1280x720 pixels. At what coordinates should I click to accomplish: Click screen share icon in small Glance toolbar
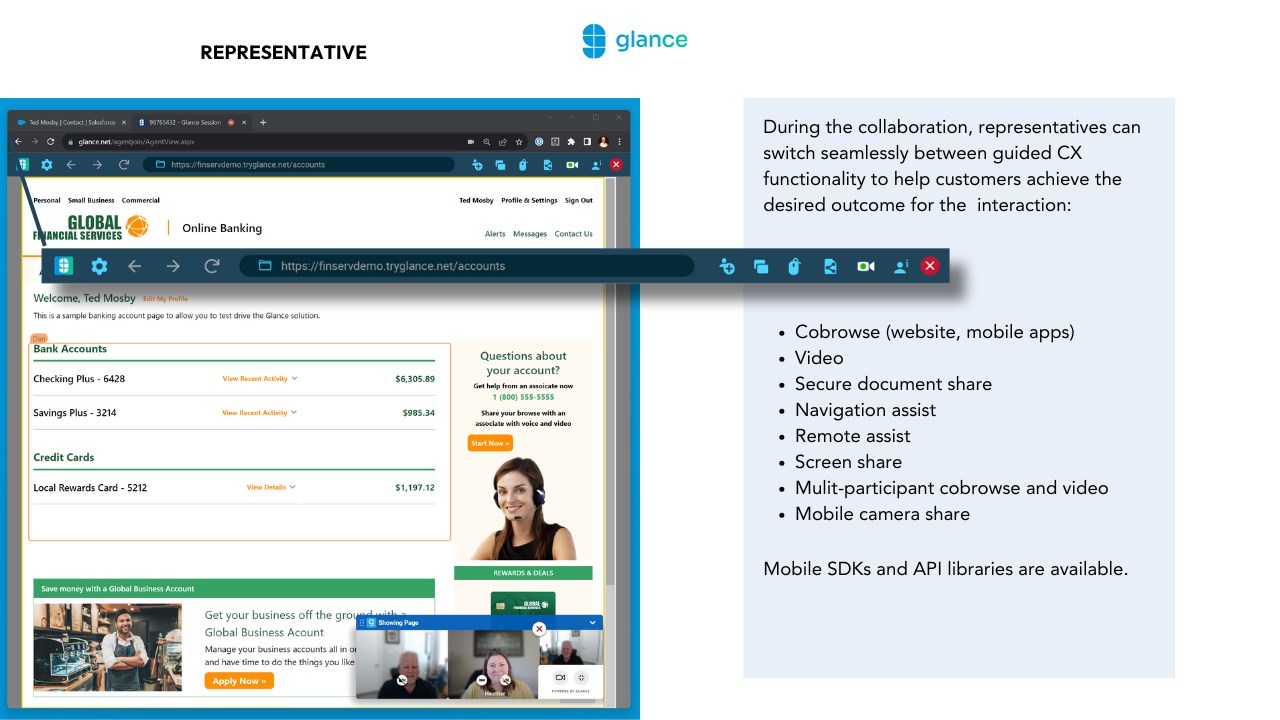(x=500, y=165)
